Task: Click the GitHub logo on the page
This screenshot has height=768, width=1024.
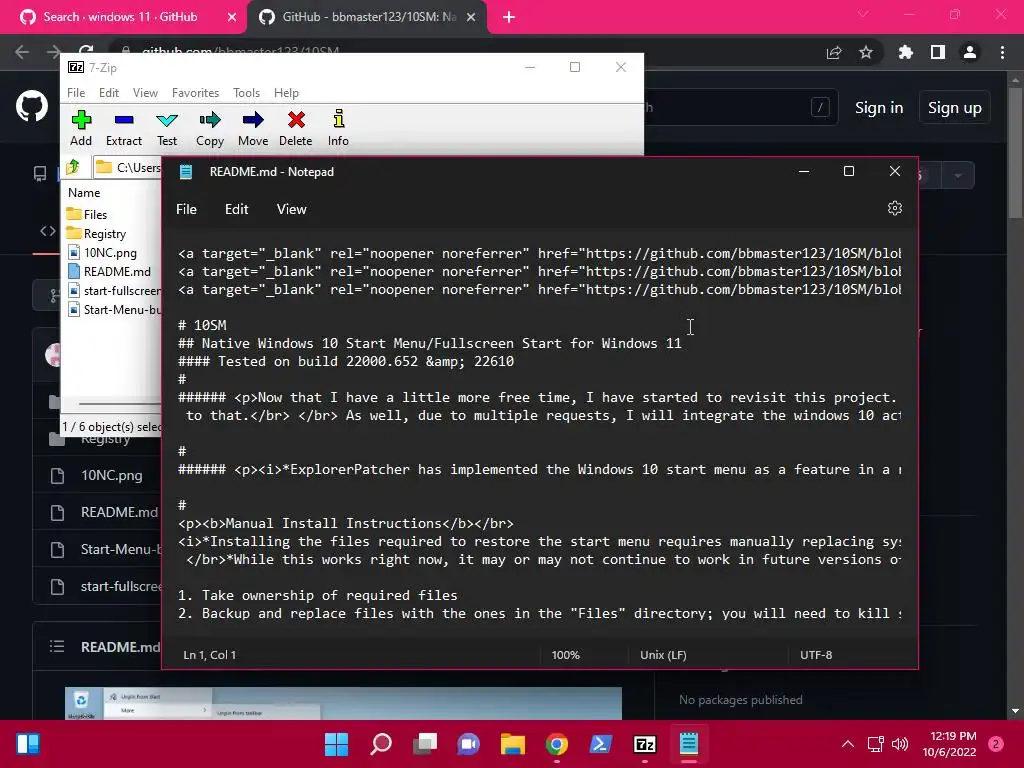Action: point(32,107)
